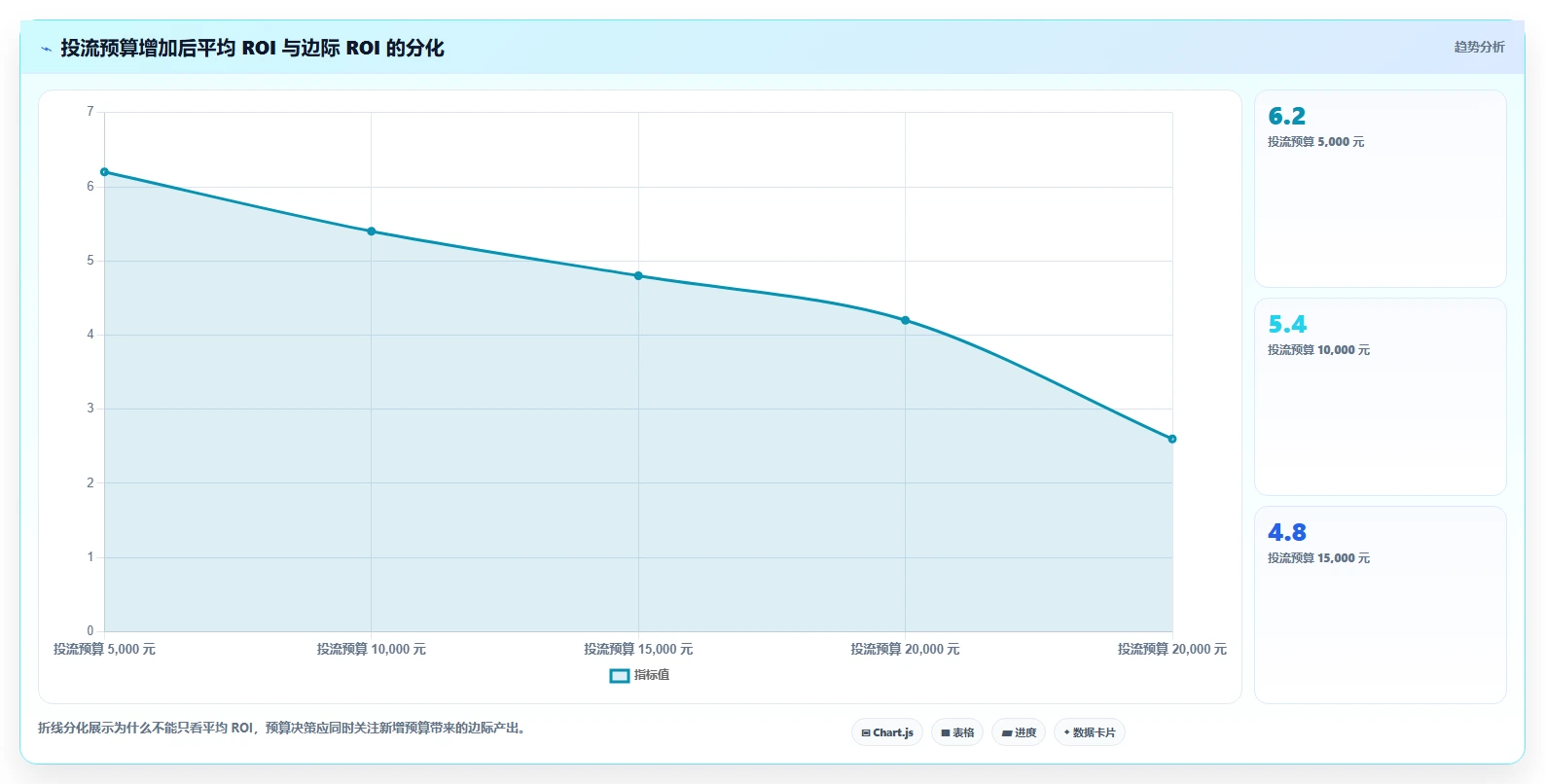This screenshot has height=784, width=1545.
Task: Click x-axis label 投流预算 15,000 元
Action: [x=638, y=649]
